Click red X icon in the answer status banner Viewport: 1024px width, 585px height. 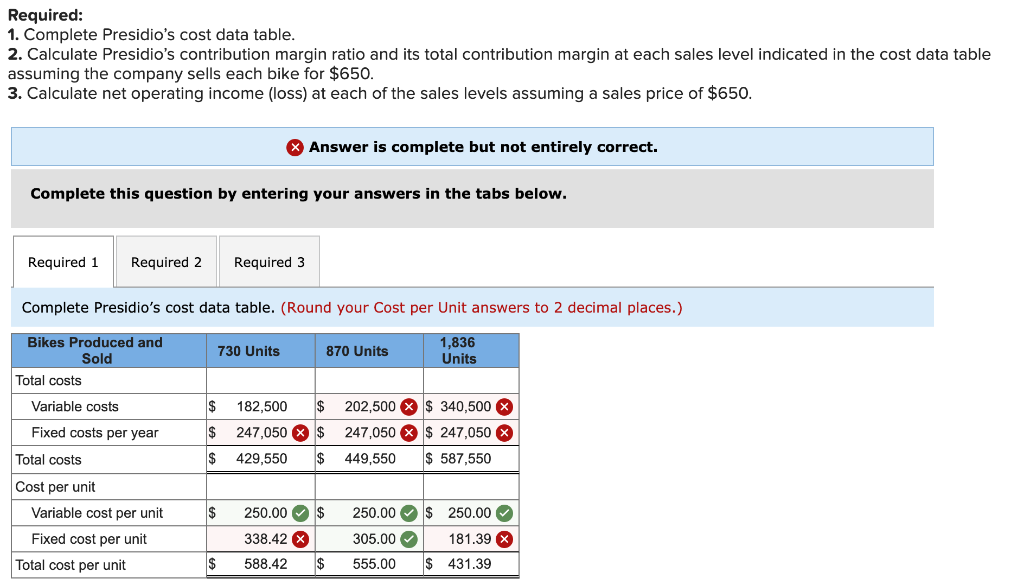click(294, 146)
